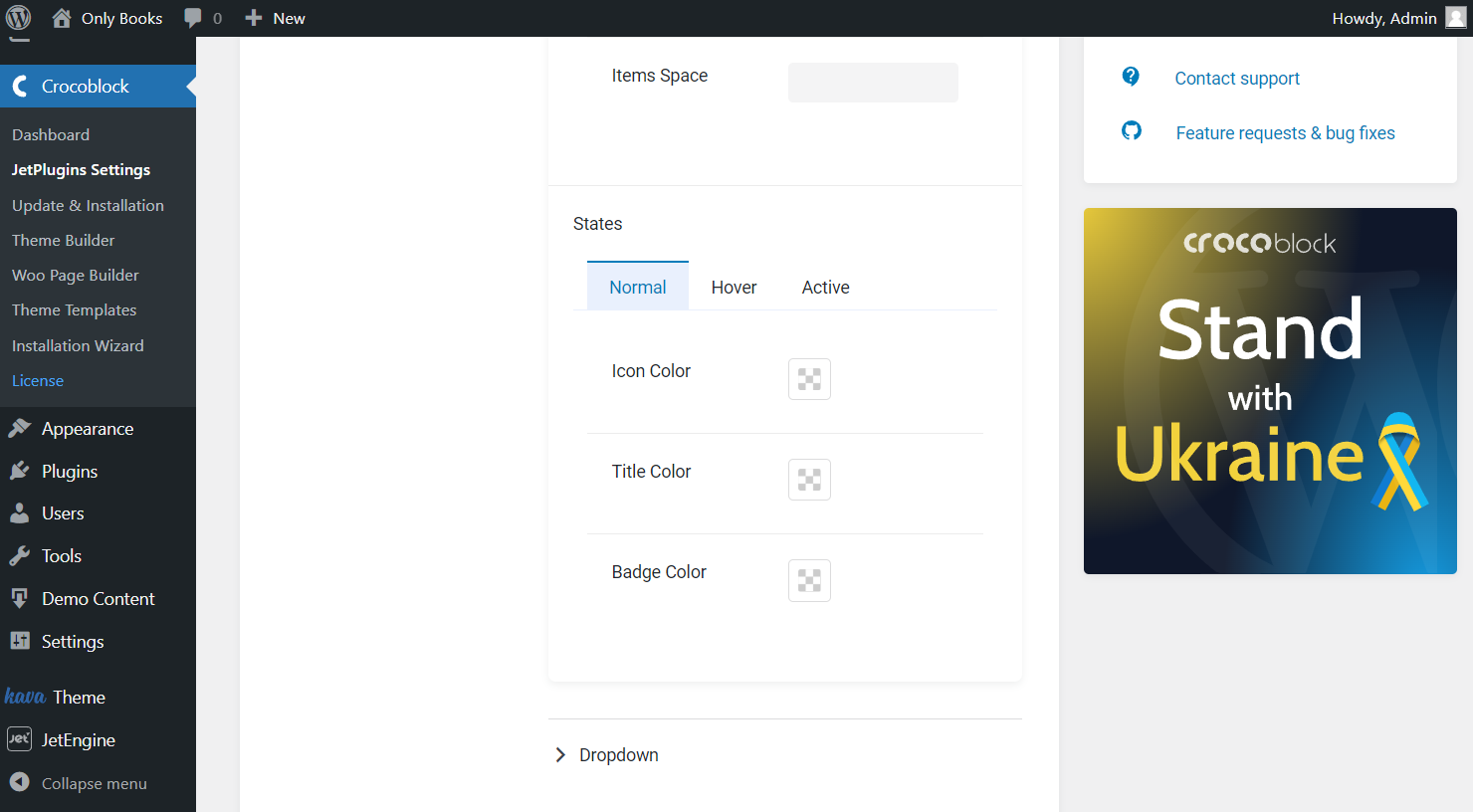Screen dimensions: 1473x812
Task: Click the Demo Content download icon
Action: point(19,598)
